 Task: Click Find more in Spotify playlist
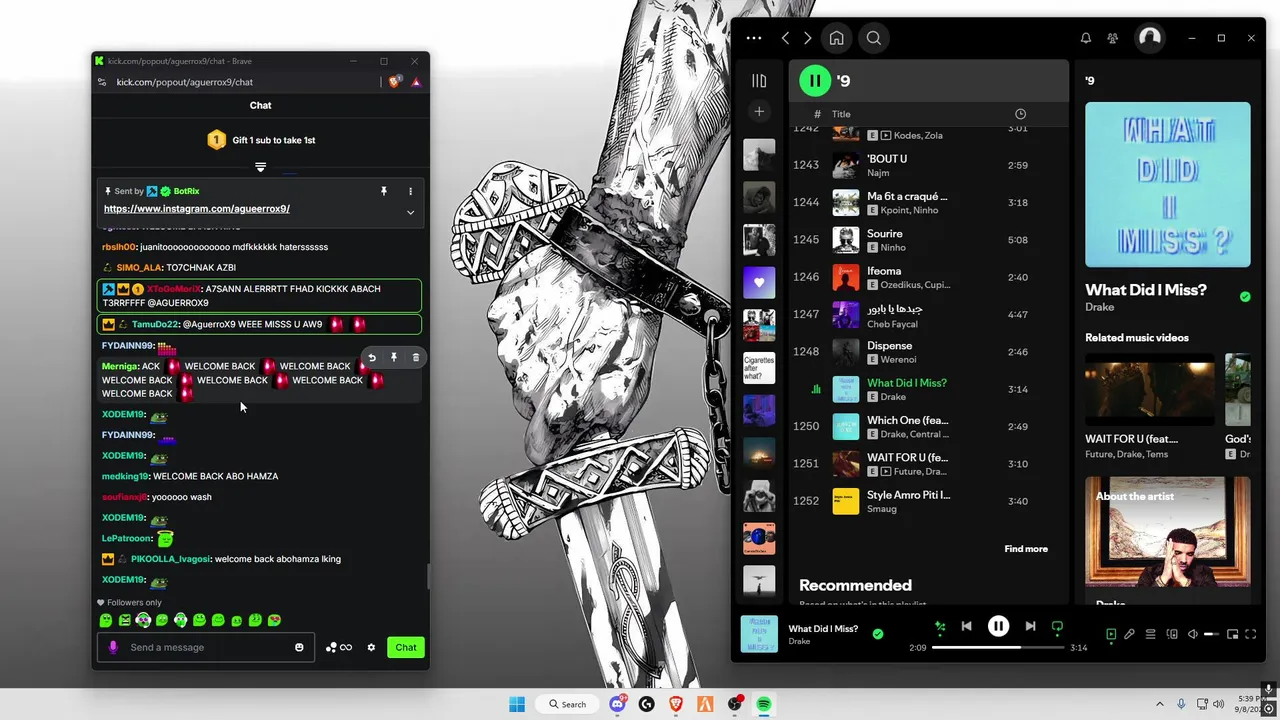(1026, 549)
